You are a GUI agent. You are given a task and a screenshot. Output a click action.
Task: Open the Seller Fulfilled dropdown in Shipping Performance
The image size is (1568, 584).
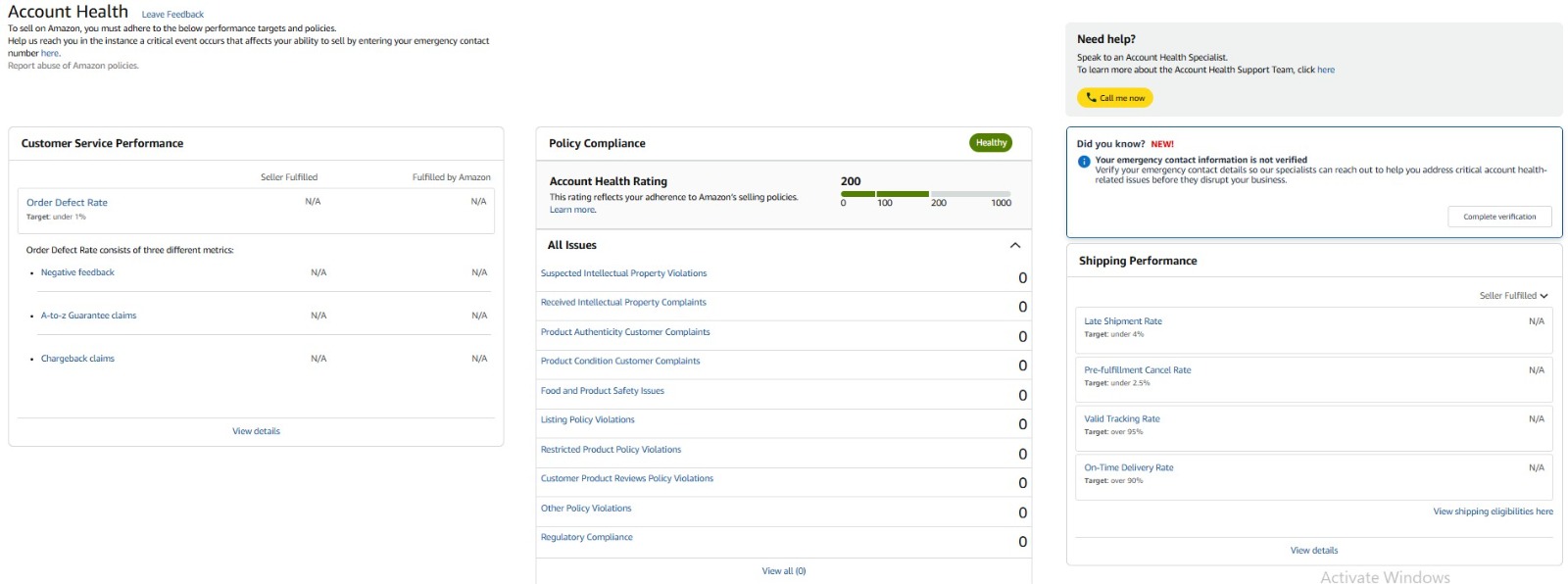click(1513, 296)
